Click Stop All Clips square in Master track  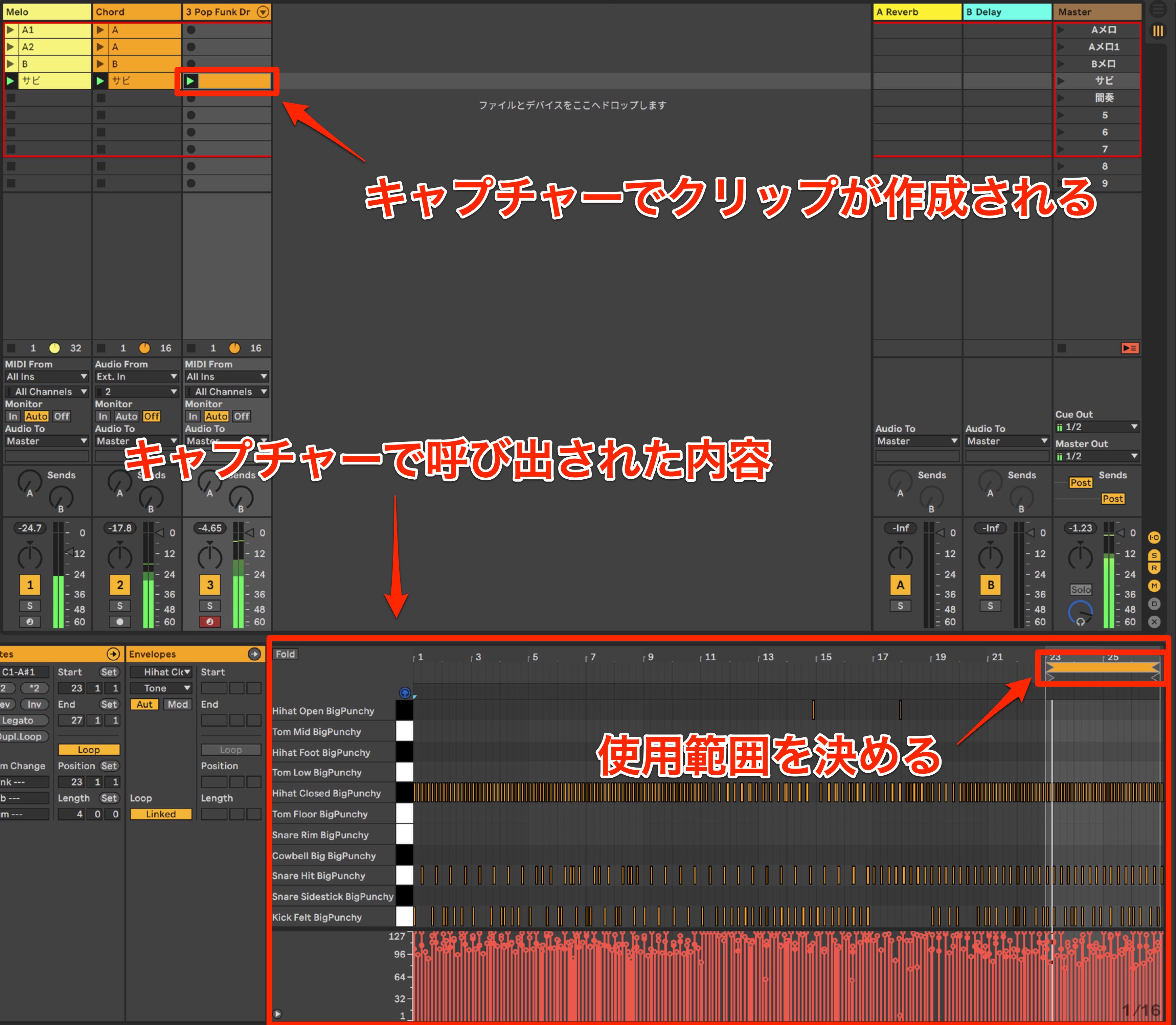click(1062, 348)
